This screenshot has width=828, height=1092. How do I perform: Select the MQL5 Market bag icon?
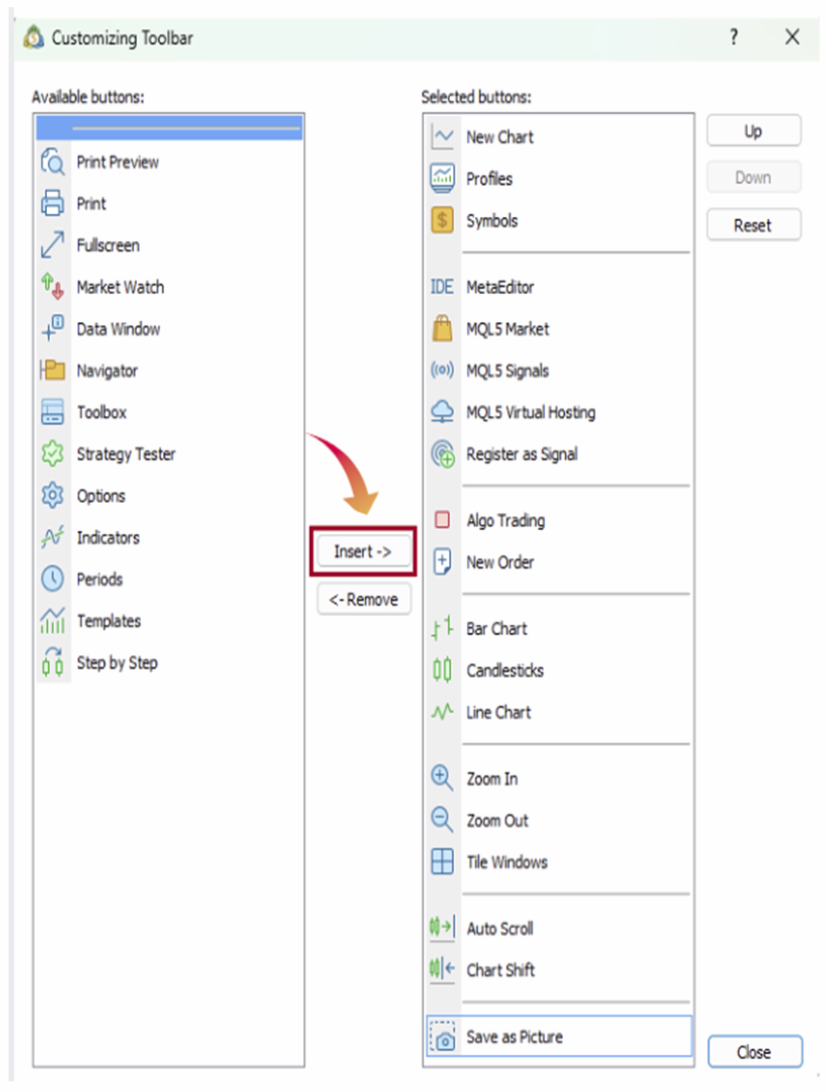click(x=442, y=329)
